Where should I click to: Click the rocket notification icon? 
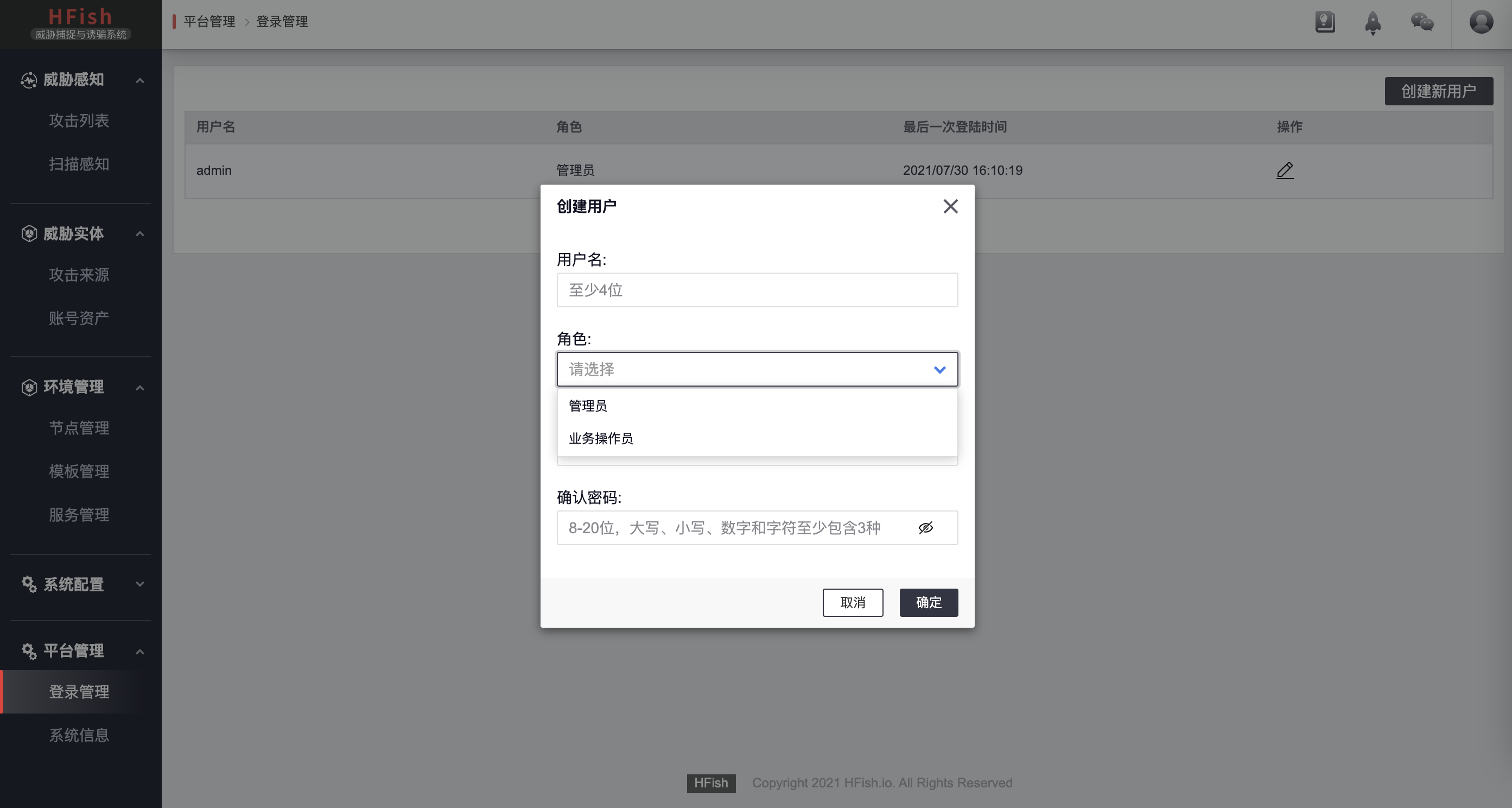(1373, 23)
